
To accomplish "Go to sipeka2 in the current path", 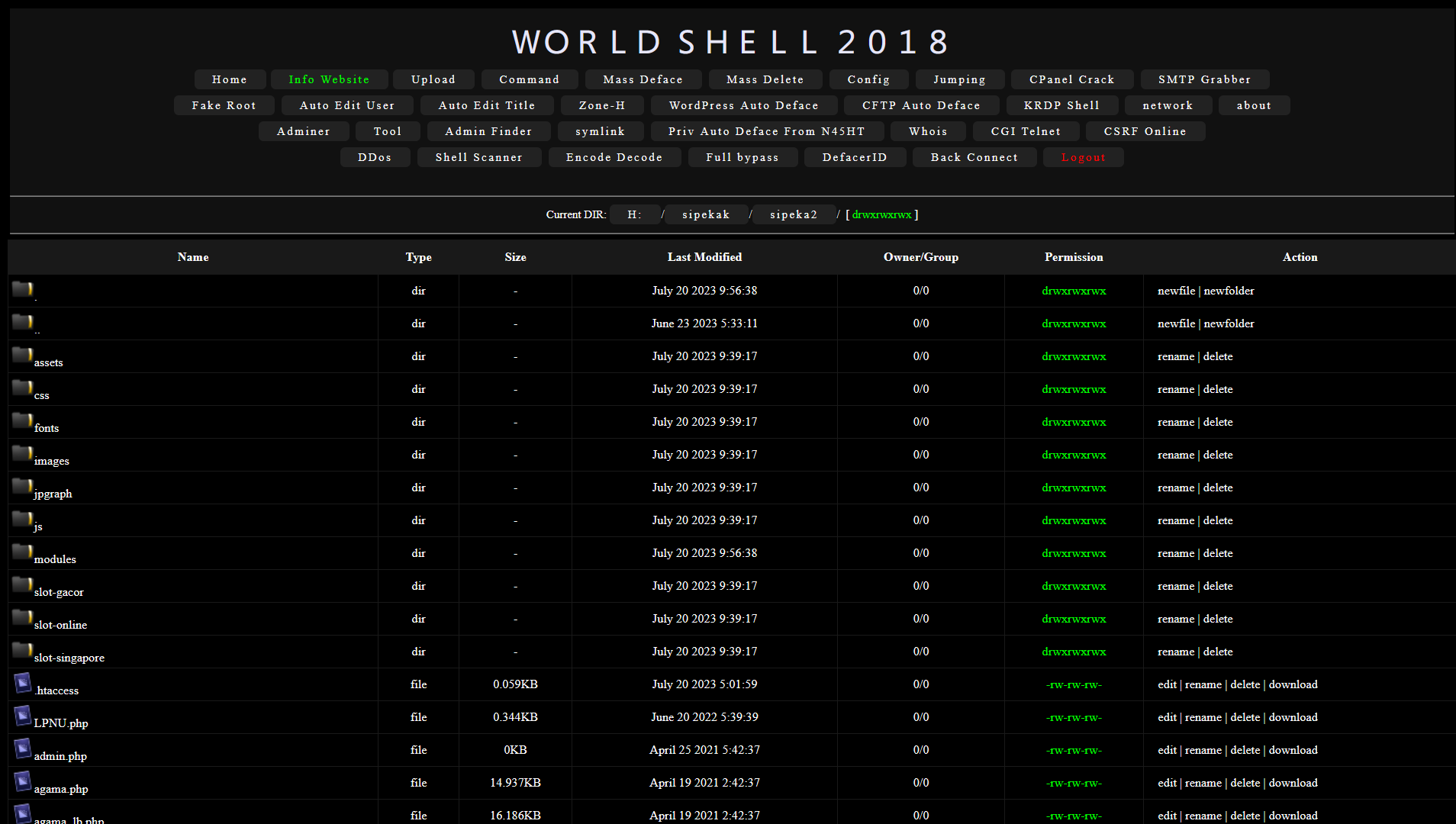I will click(x=794, y=214).
